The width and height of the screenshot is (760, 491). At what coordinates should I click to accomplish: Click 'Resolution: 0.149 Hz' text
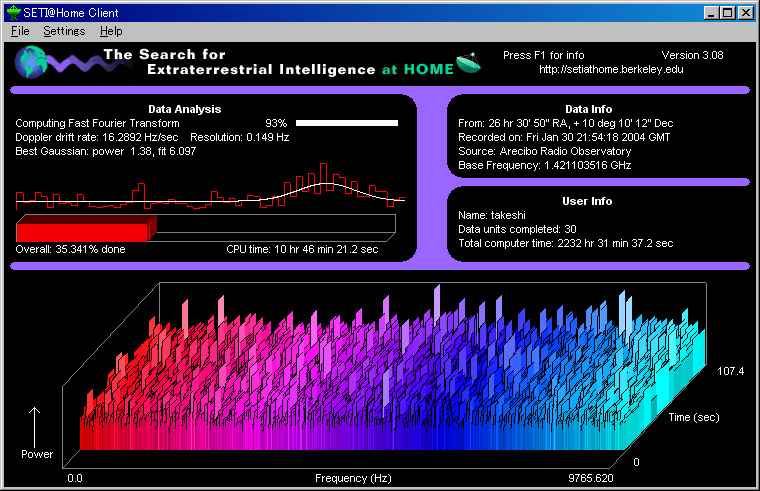pyautogui.click(x=239, y=137)
